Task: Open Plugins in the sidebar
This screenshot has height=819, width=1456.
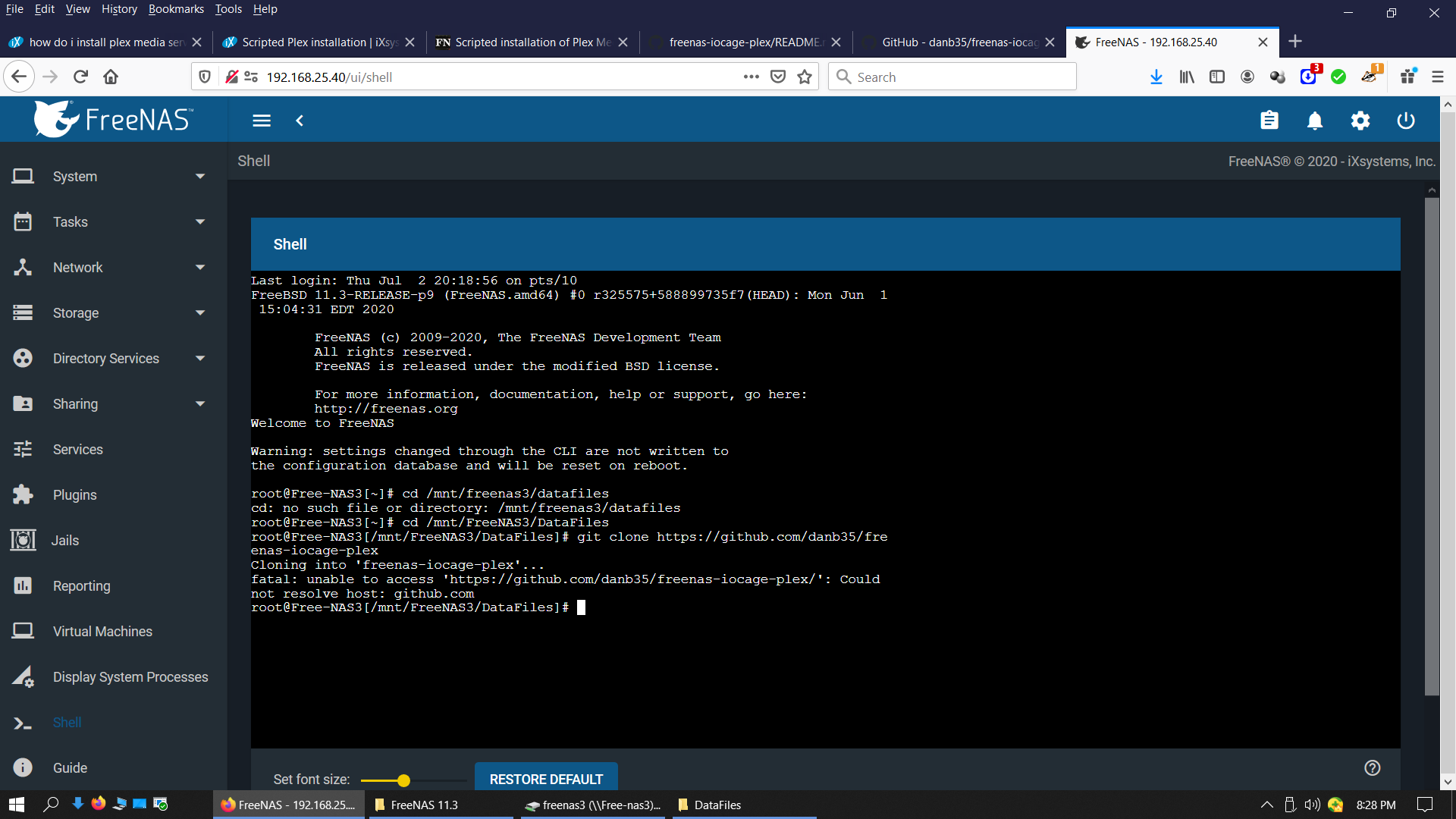Action: [x=114, y=494]
